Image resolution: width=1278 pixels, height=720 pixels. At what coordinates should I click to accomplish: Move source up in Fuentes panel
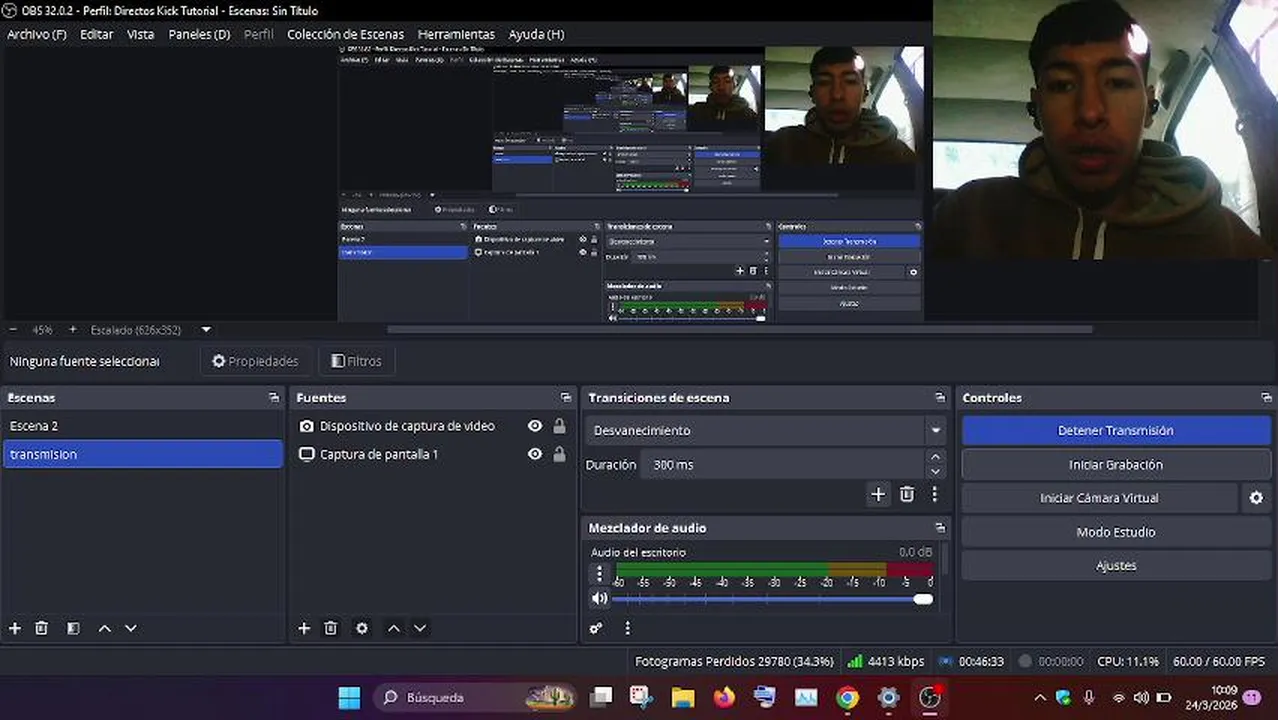point(394,628)
